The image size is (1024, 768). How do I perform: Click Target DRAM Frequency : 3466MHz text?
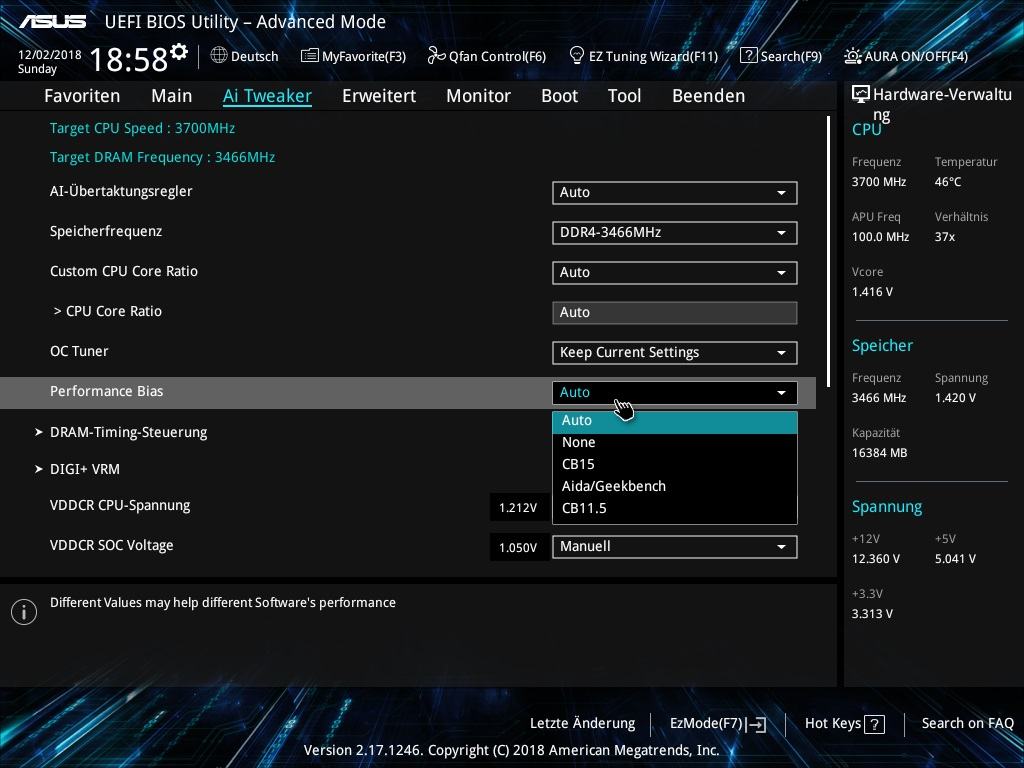pyautogui.click(x=162, y=157)
